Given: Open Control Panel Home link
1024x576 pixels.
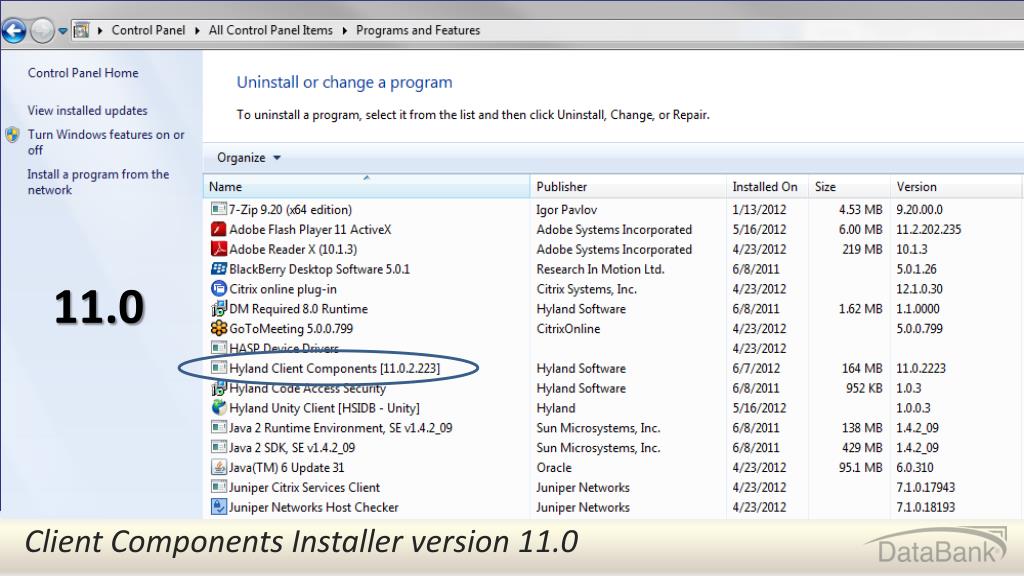Looking at the screenshot, I should (83, 73).
